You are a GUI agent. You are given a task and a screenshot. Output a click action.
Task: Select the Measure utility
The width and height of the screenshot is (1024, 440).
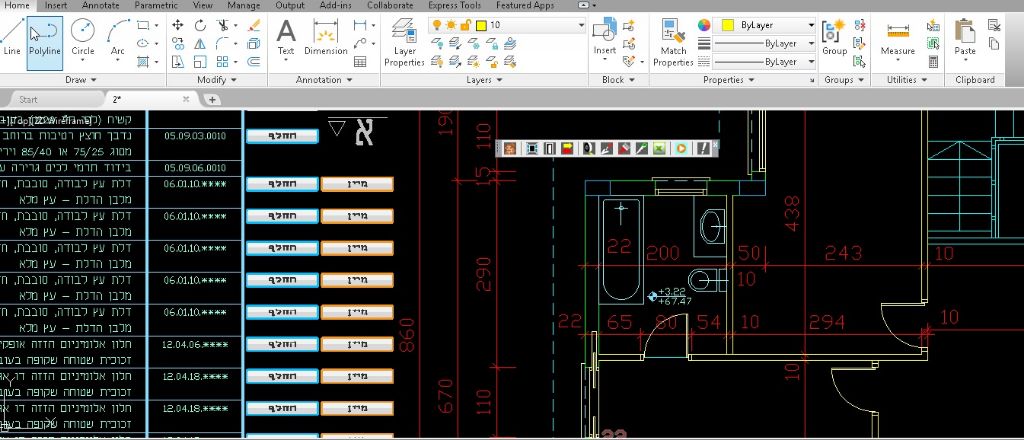pos(897,38)
